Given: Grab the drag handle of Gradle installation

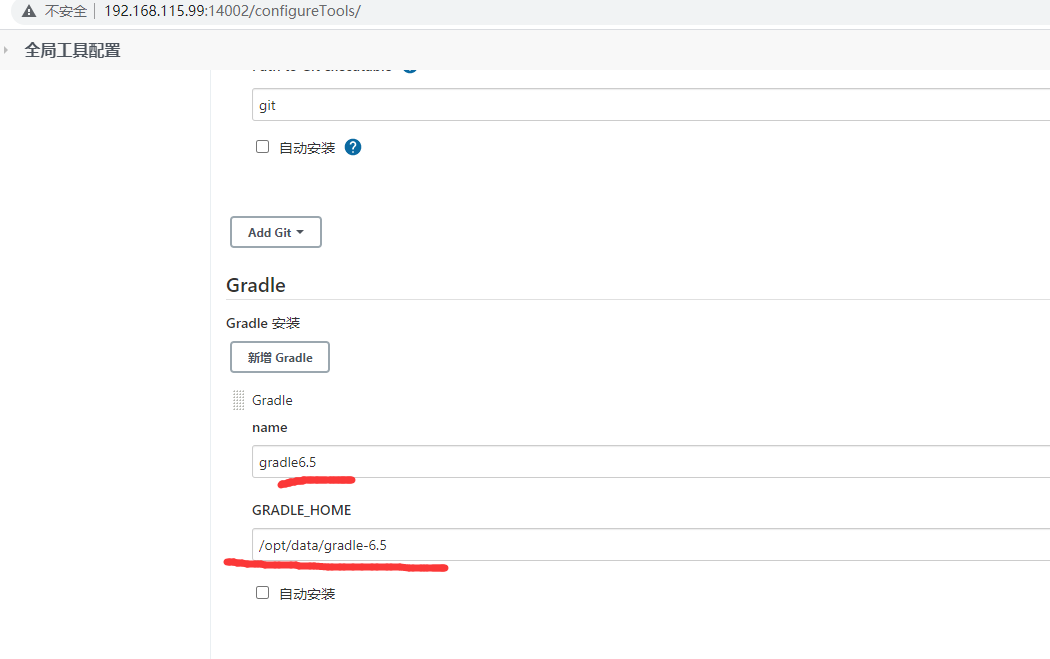Looking at the screenshot, I should click(x=238, y=400).
